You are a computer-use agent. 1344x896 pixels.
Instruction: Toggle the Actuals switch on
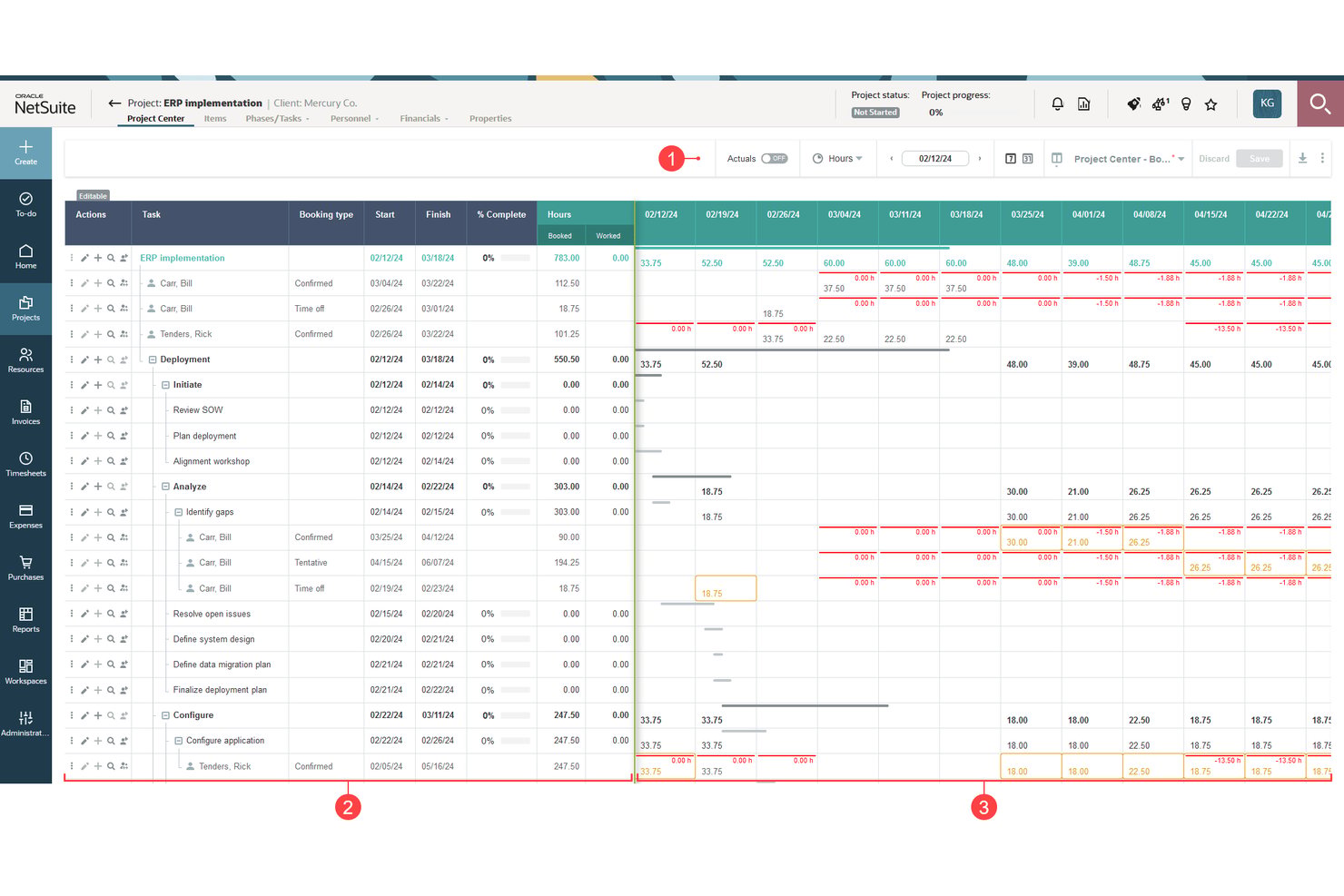pos(774,158)
